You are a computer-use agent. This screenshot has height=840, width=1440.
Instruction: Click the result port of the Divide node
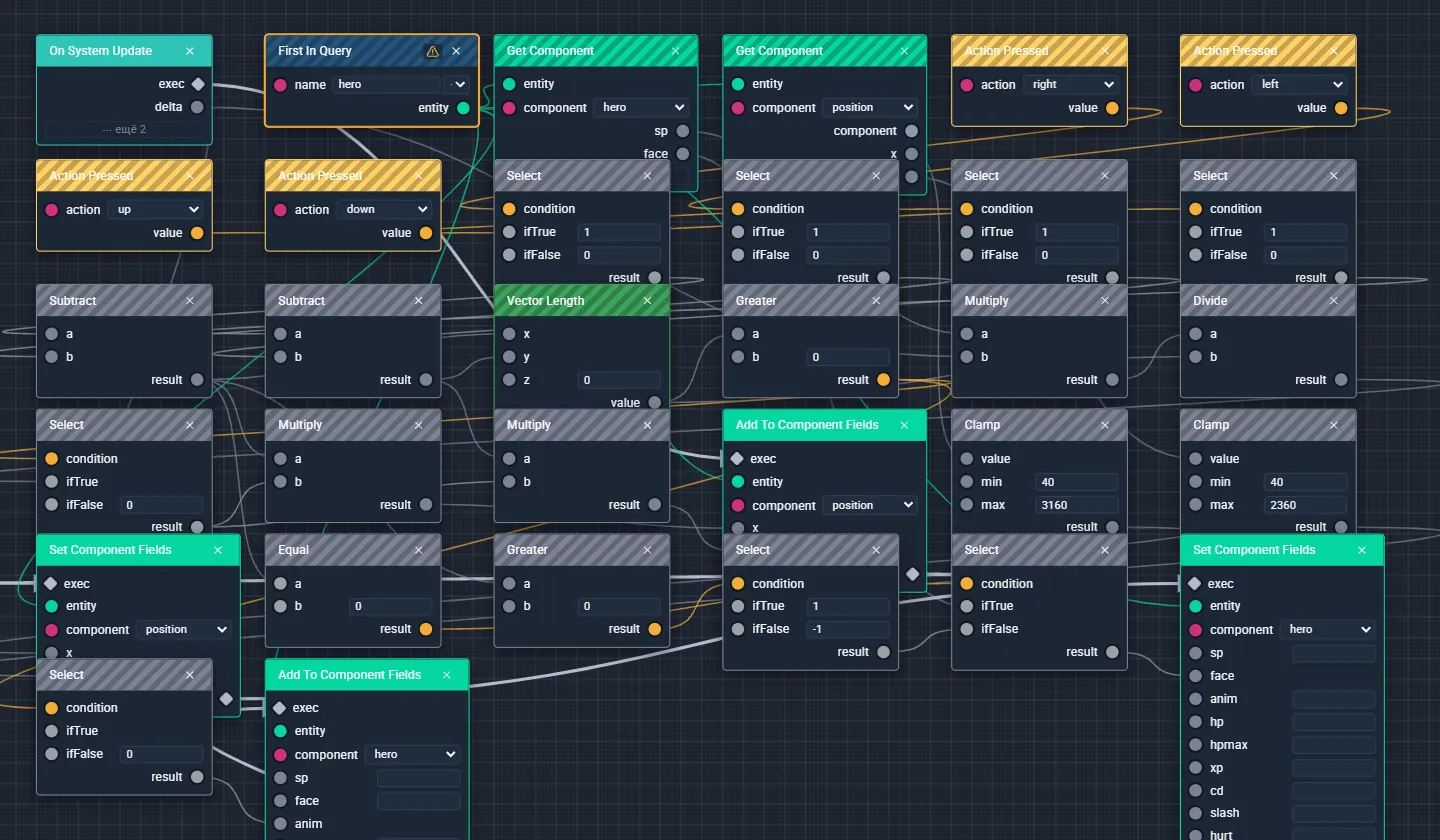coord(1340,380)
